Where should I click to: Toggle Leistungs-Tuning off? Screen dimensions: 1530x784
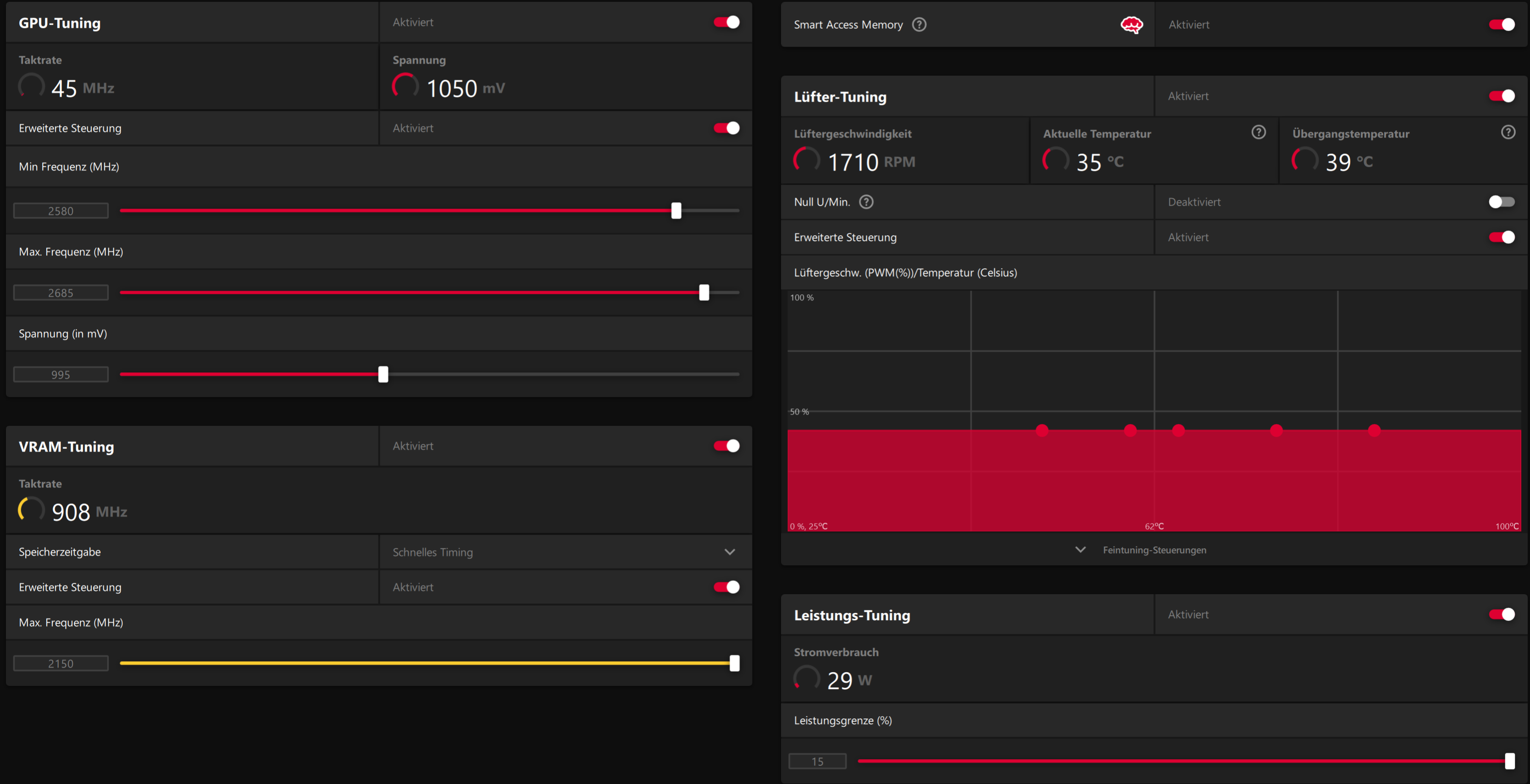click(x=1501, y=614)
